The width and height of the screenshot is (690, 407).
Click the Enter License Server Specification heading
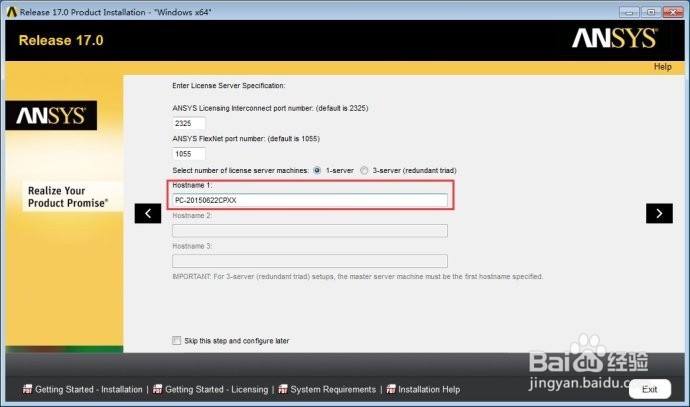pos(228,85)
